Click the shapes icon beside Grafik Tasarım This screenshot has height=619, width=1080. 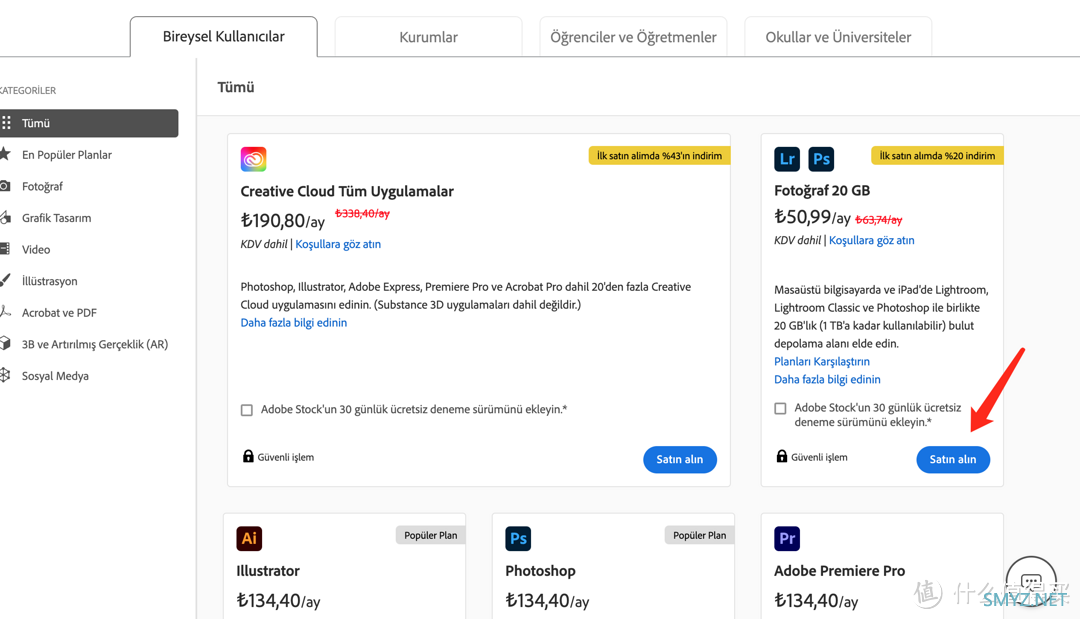(x=6, y=218)
